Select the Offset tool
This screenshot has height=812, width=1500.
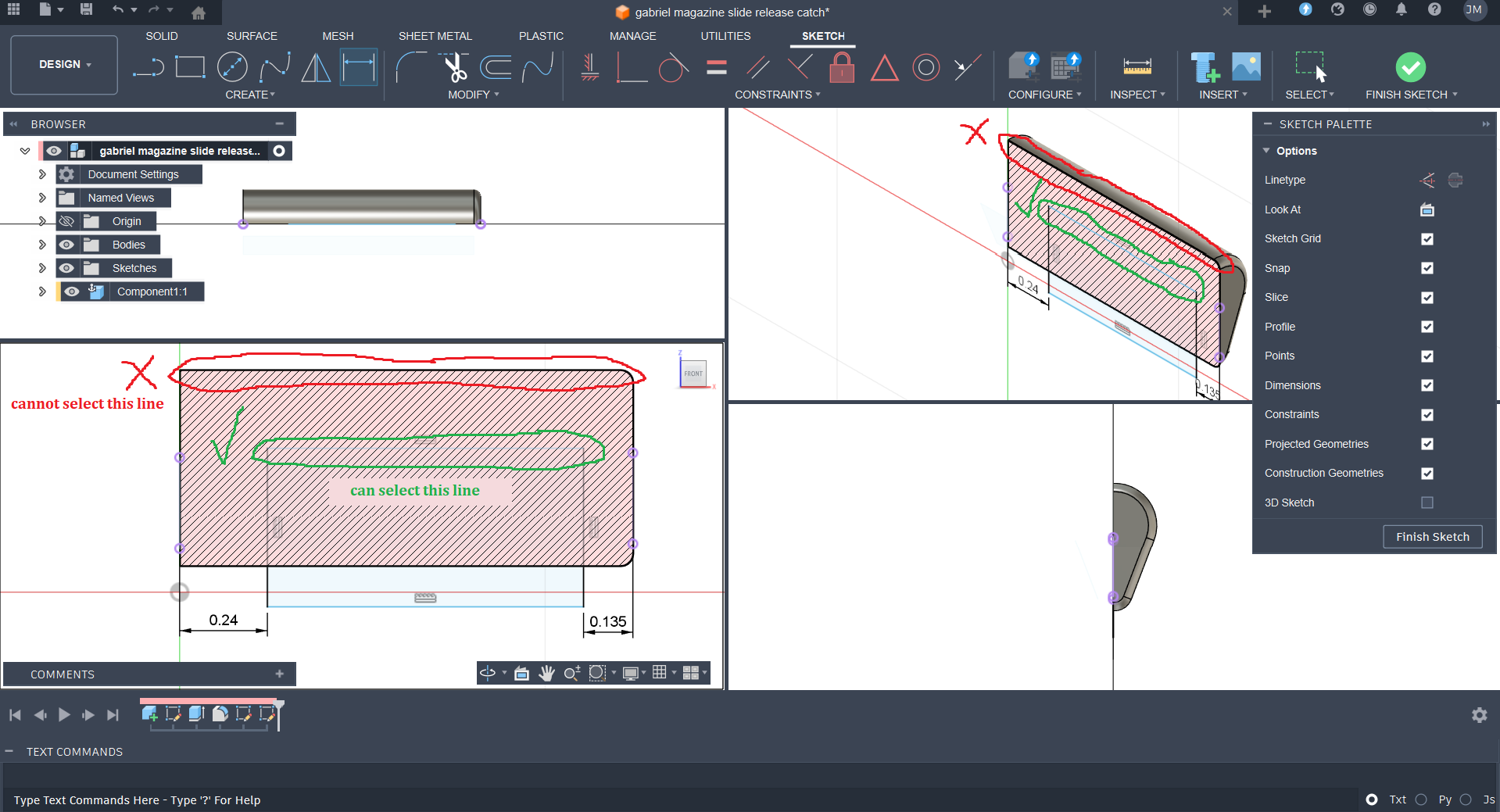coord(496,67)
